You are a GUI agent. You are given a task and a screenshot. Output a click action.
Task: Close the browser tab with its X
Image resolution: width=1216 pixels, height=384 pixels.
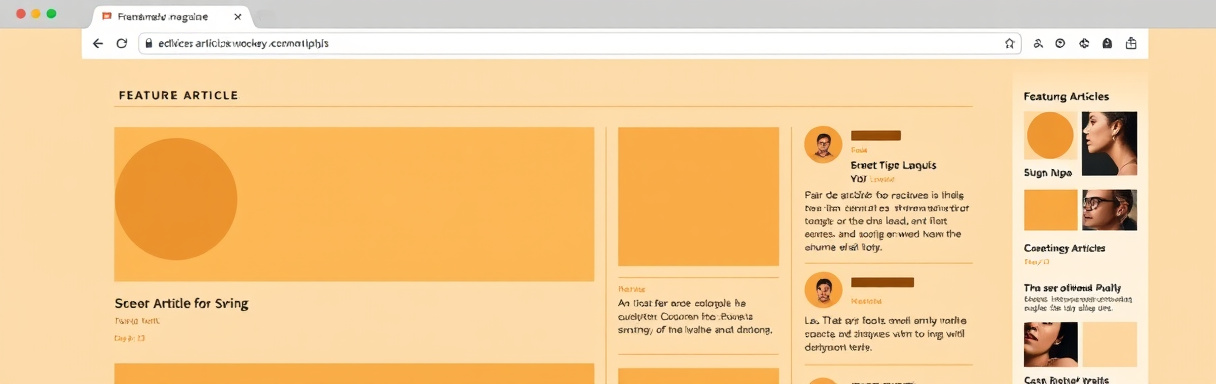(x=237, y=17)
